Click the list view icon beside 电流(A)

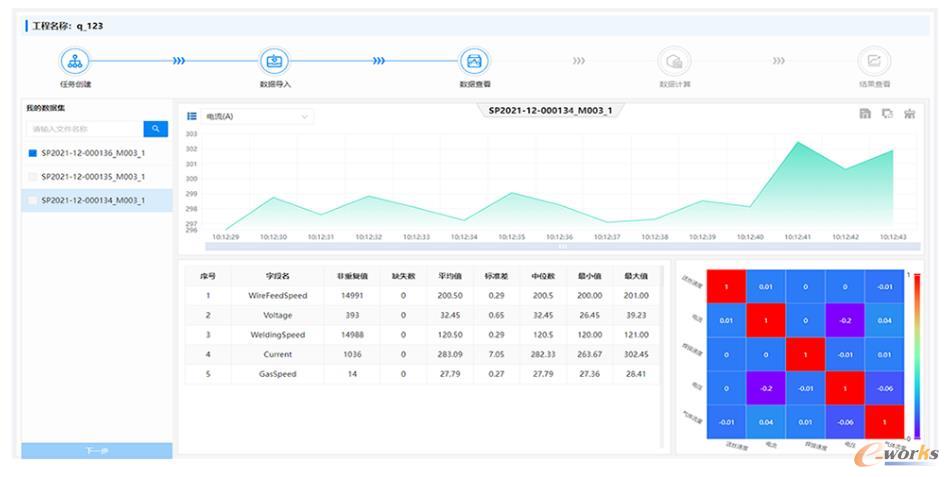click(x=192, y=116)
